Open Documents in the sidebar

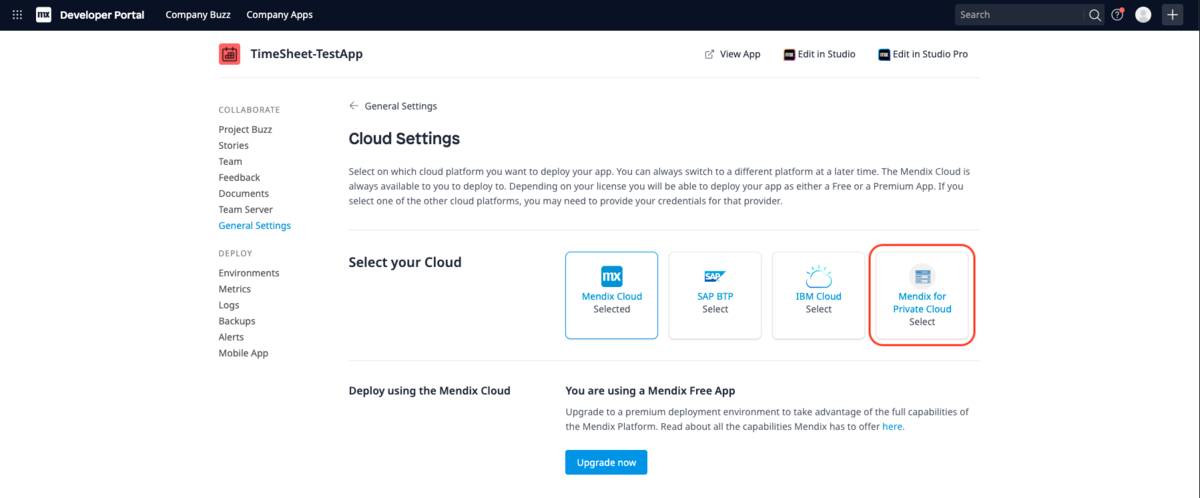(244, 193)
